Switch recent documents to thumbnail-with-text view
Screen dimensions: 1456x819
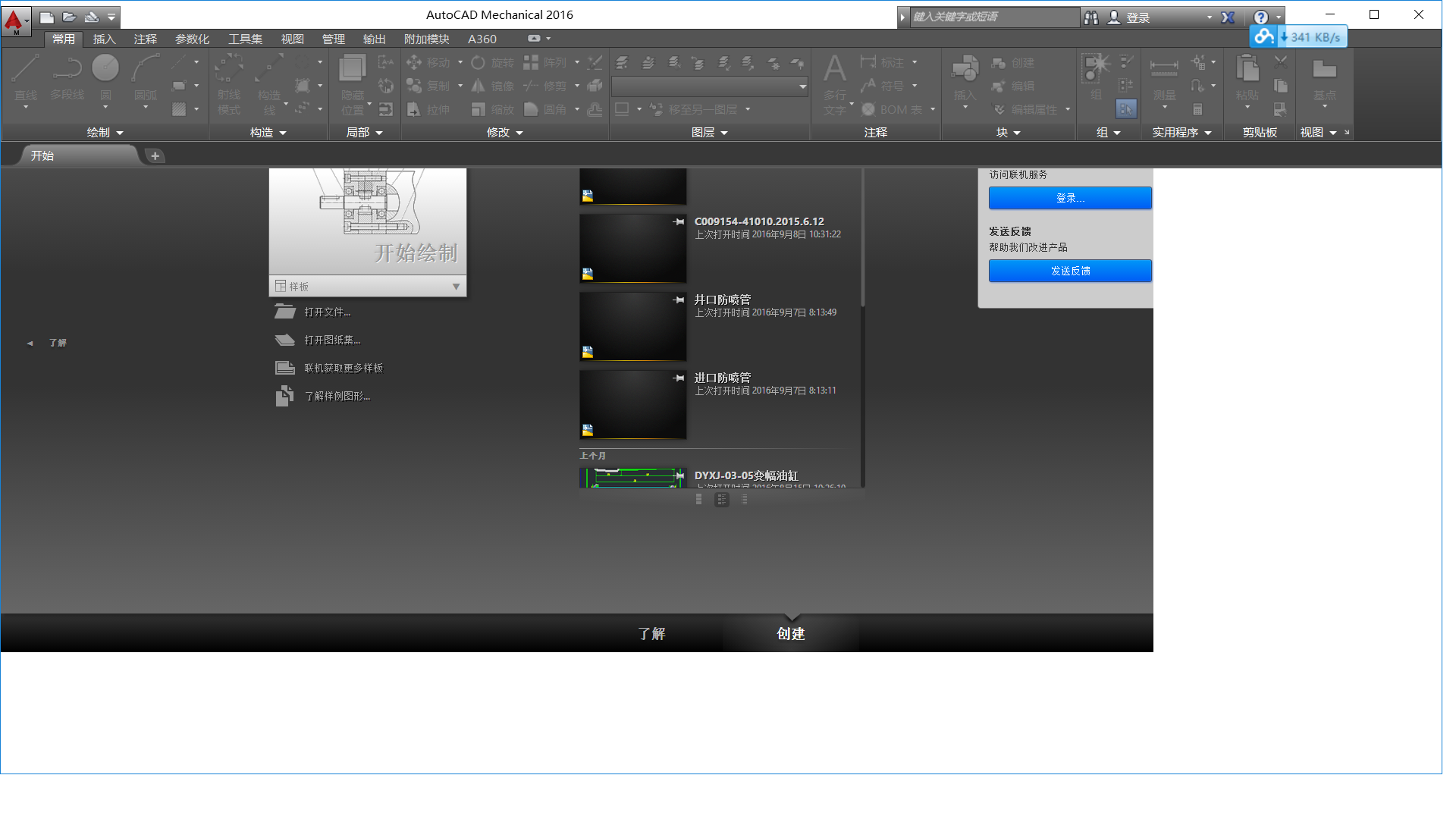pyautogui.click(x=721, y=499)
